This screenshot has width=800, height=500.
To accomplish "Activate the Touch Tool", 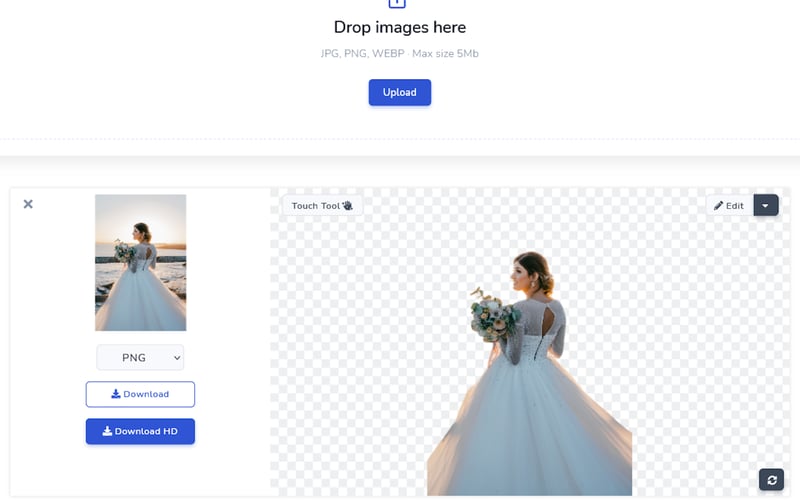I will [x=322, y=206].
